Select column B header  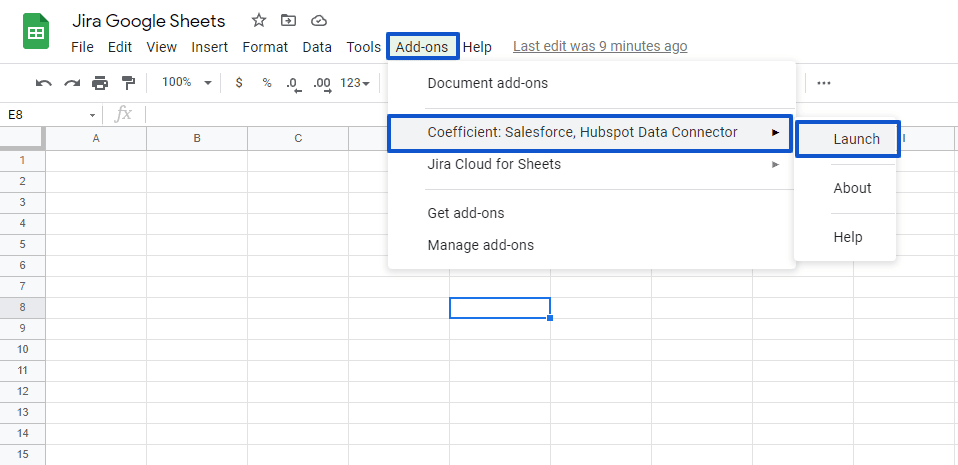(x=197, y=139)
